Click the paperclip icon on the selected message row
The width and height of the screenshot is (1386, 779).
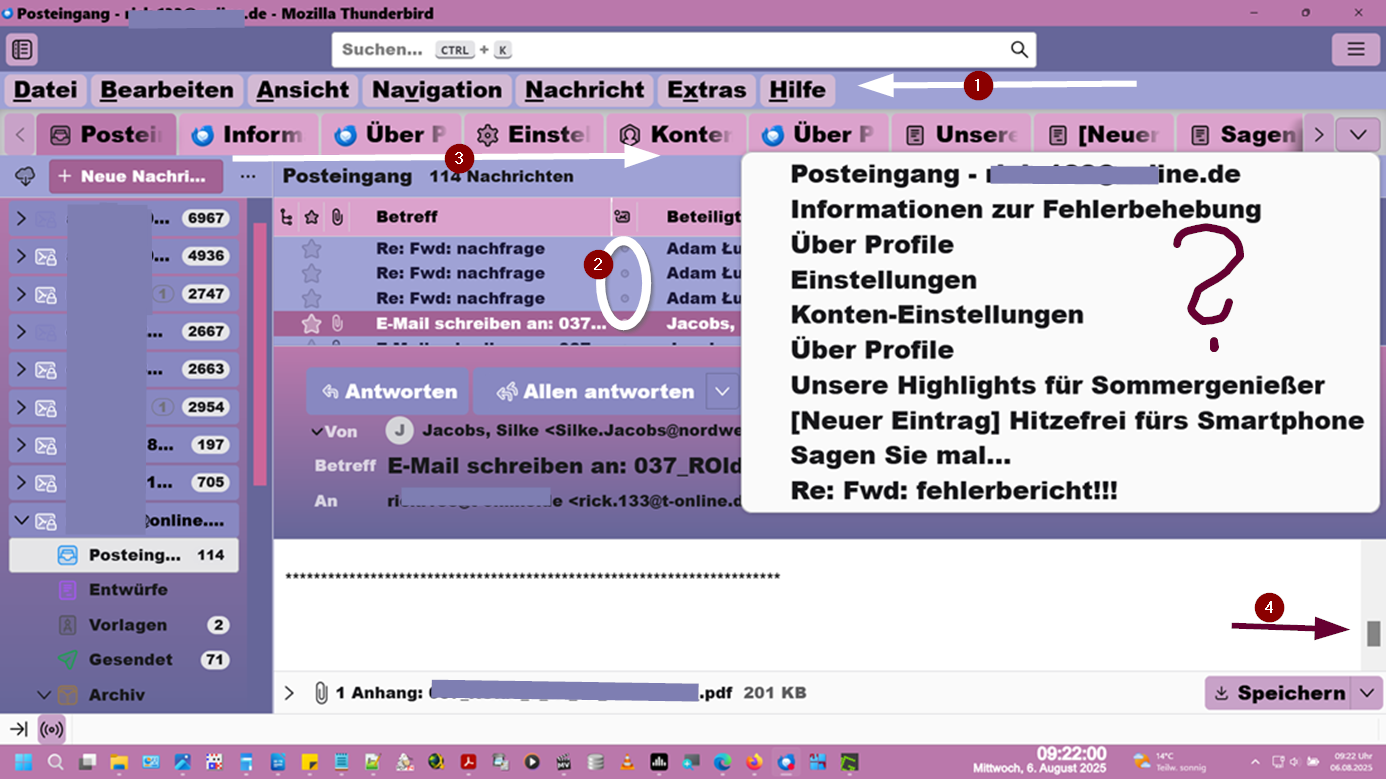[337, 323]
